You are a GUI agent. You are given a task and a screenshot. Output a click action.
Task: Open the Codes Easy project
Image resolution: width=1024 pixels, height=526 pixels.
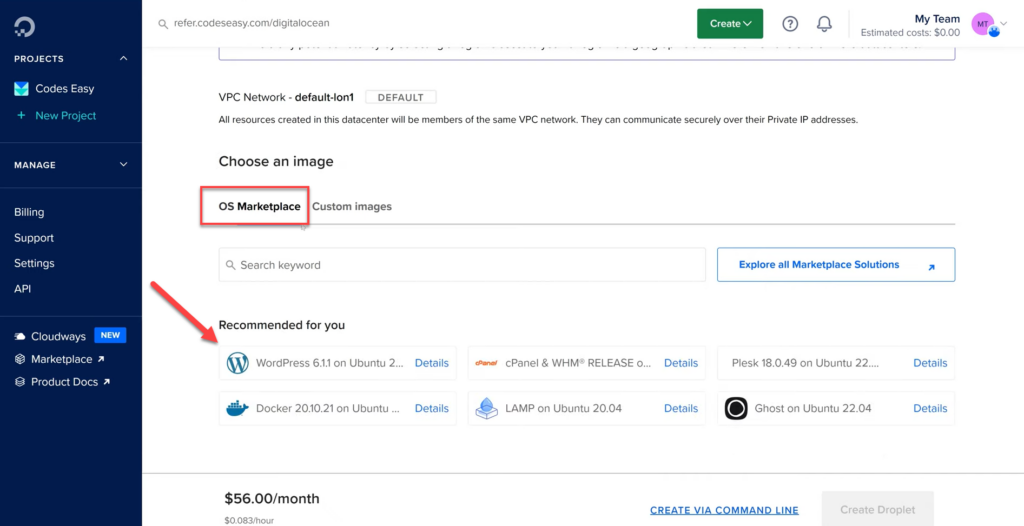pos(65,89)
